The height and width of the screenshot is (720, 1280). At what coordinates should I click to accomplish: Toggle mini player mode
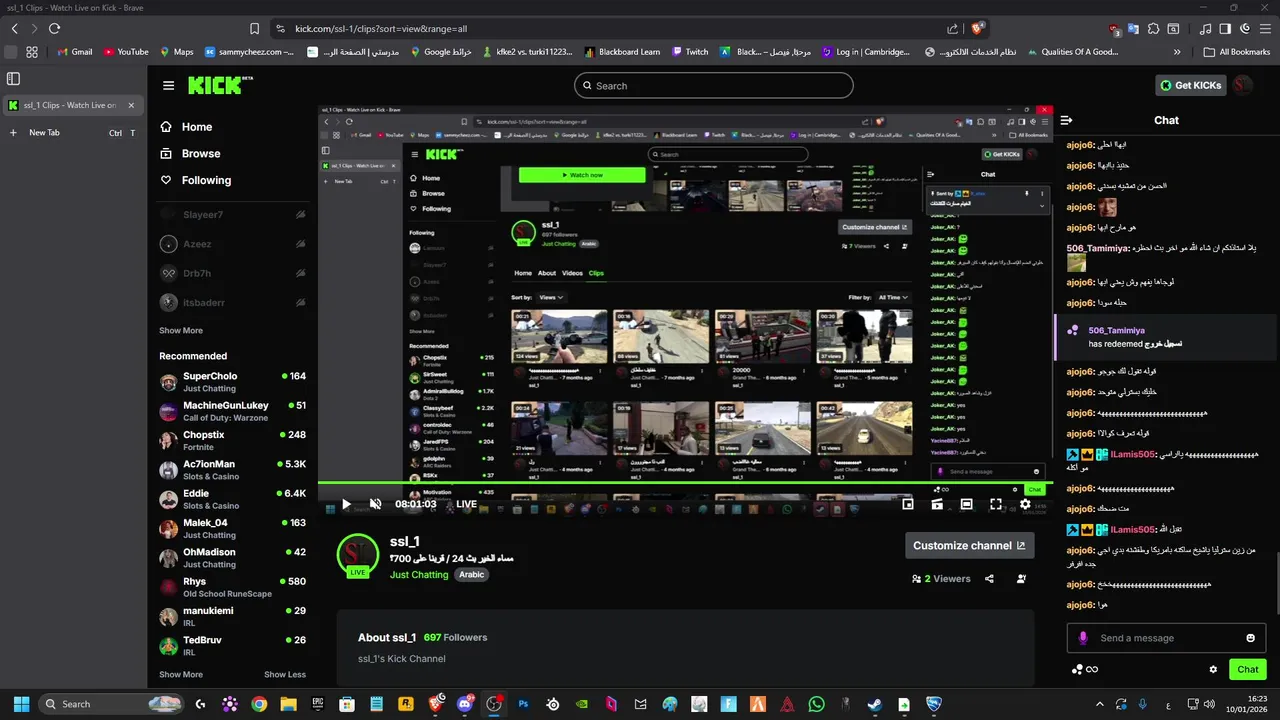[x=907, y=504]
